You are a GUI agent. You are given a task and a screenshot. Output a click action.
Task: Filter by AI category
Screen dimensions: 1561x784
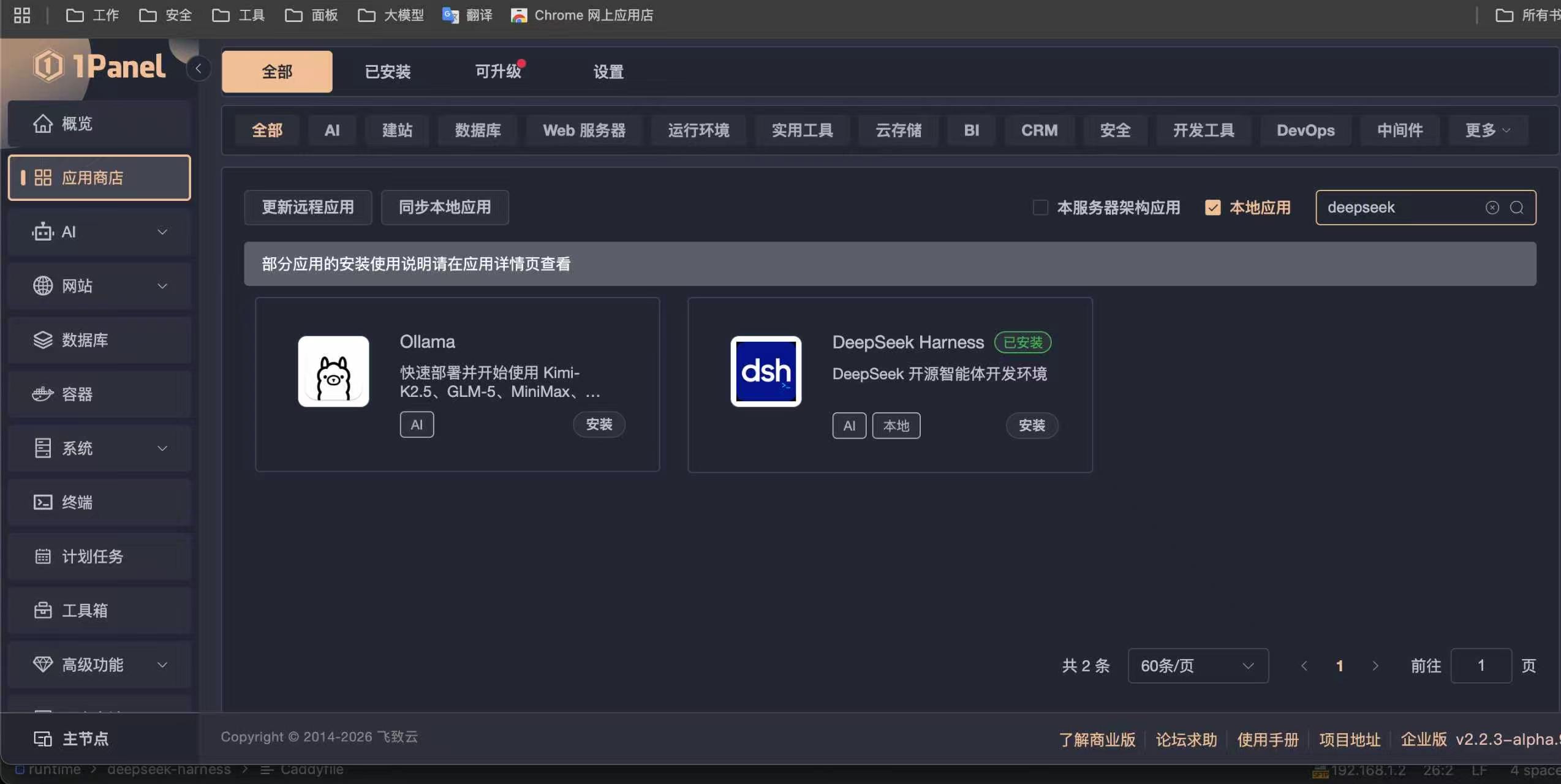pyautogui.click(x=332, y=130)
